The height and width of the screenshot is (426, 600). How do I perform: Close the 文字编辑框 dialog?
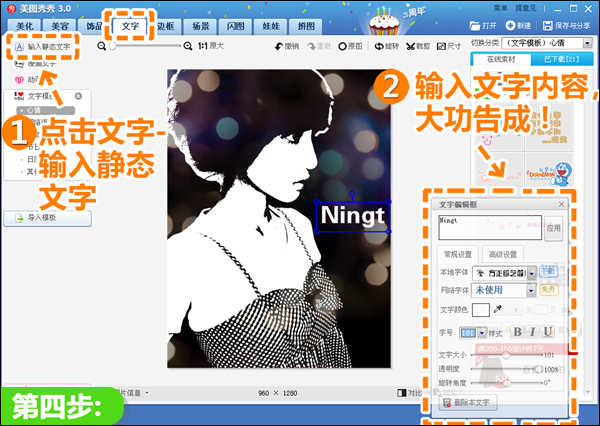[x=561, y=204]
